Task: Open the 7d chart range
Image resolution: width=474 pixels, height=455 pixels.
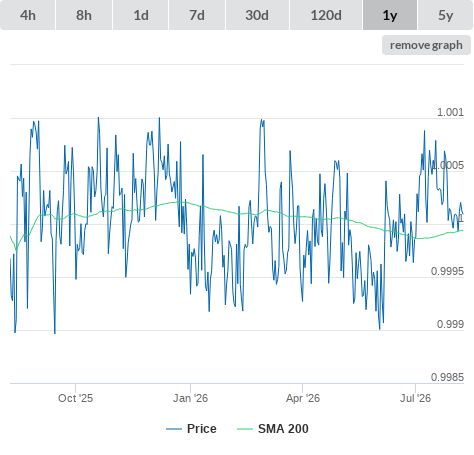Action: (197, 15)
